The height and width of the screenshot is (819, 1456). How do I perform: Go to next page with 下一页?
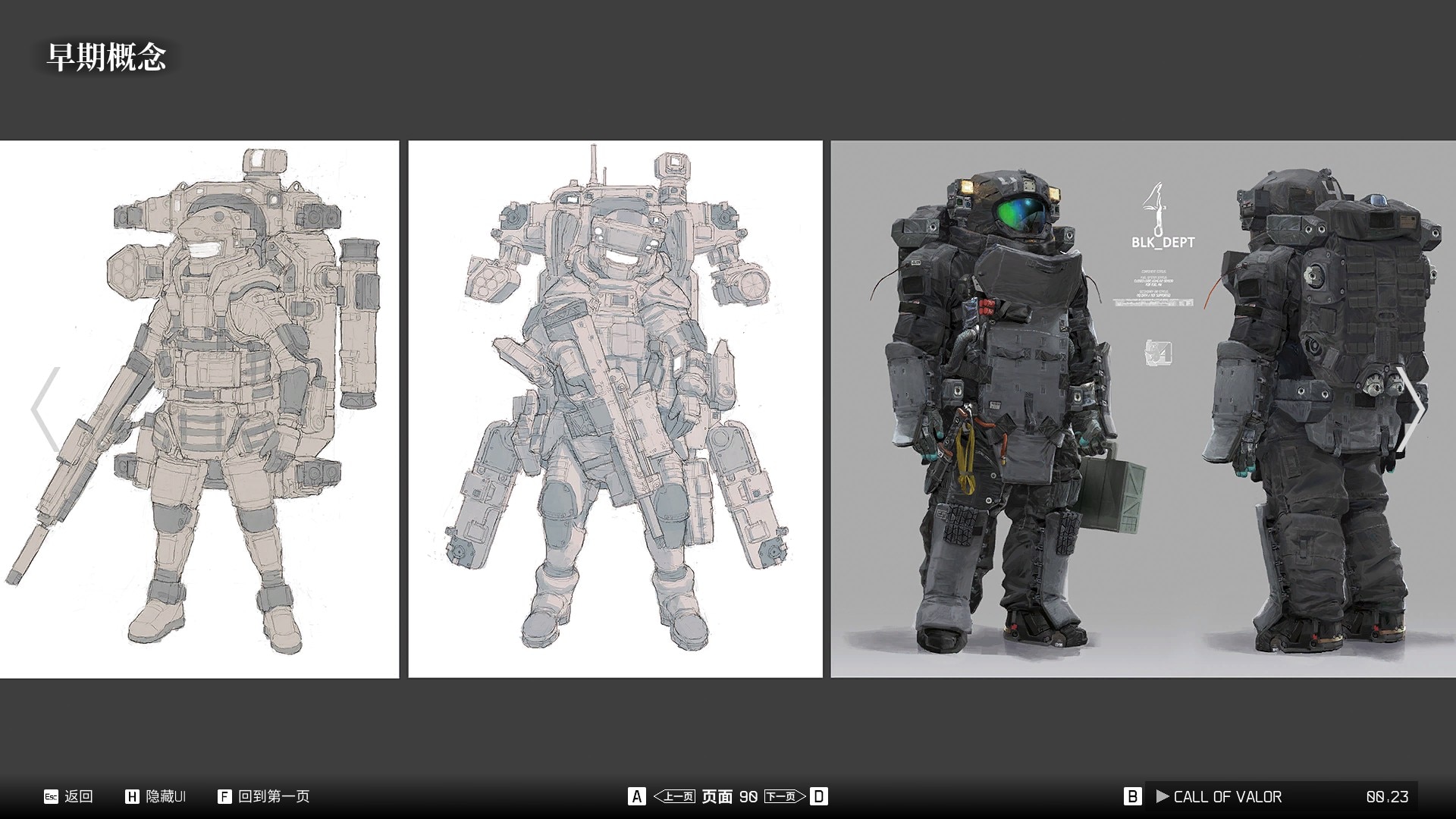coord(784,796)
